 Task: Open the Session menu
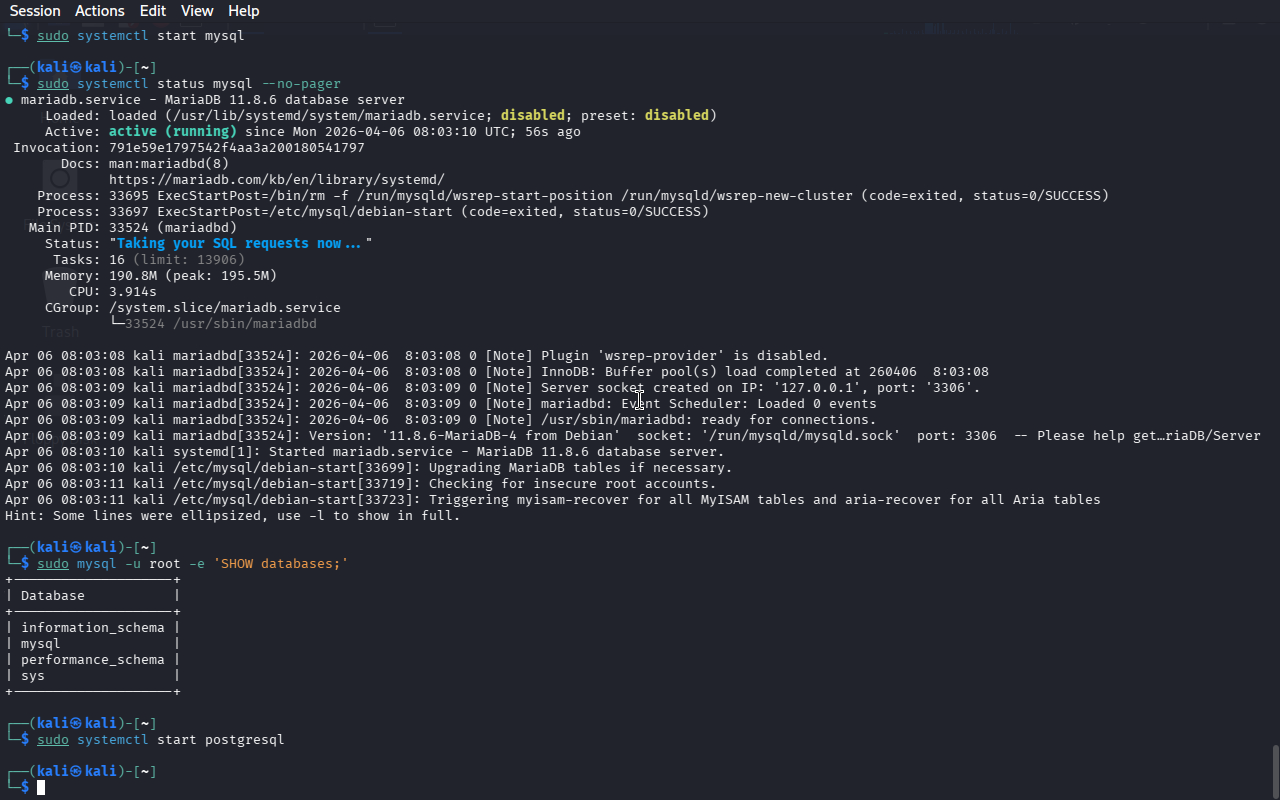35,11
